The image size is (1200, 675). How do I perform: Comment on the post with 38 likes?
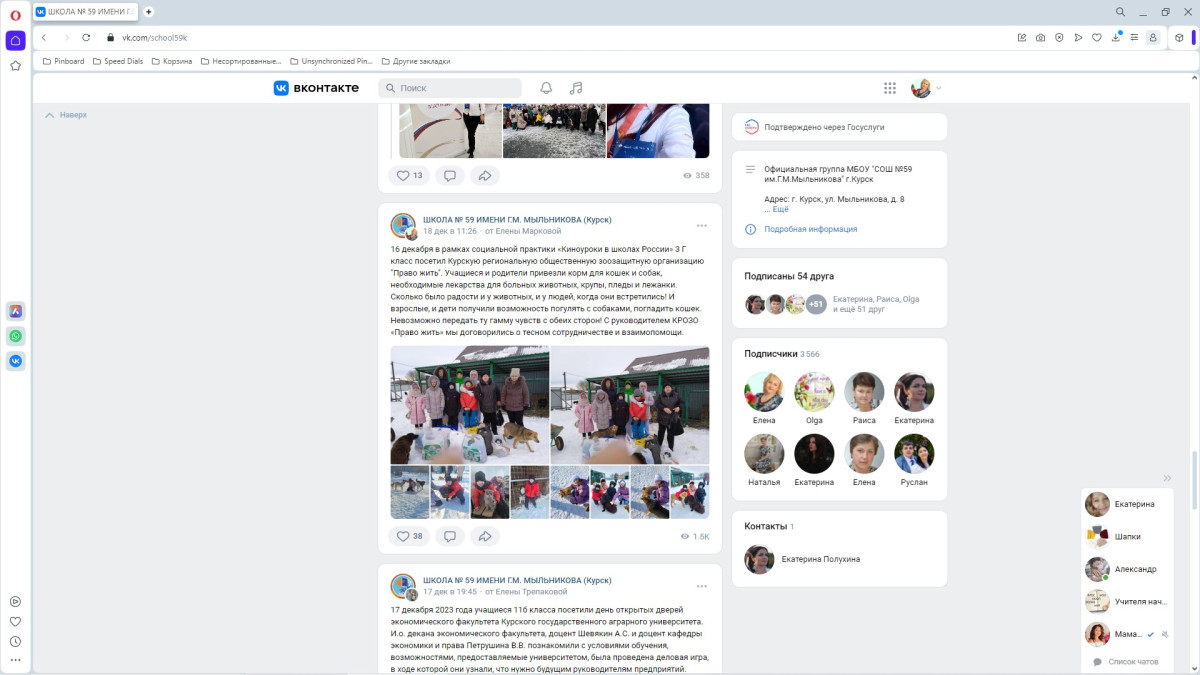(x=450, y=536)
